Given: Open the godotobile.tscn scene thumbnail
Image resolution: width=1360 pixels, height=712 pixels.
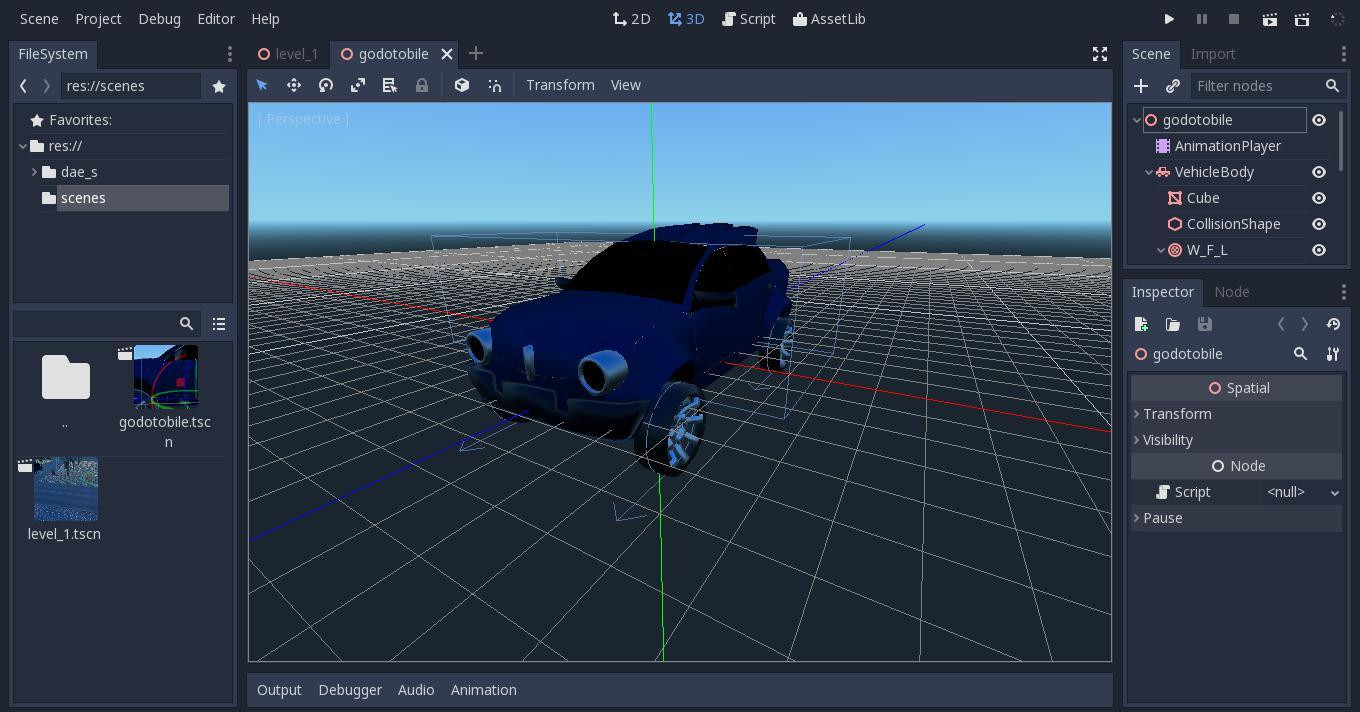Looking at the screenshot, I should click(166, 377).
